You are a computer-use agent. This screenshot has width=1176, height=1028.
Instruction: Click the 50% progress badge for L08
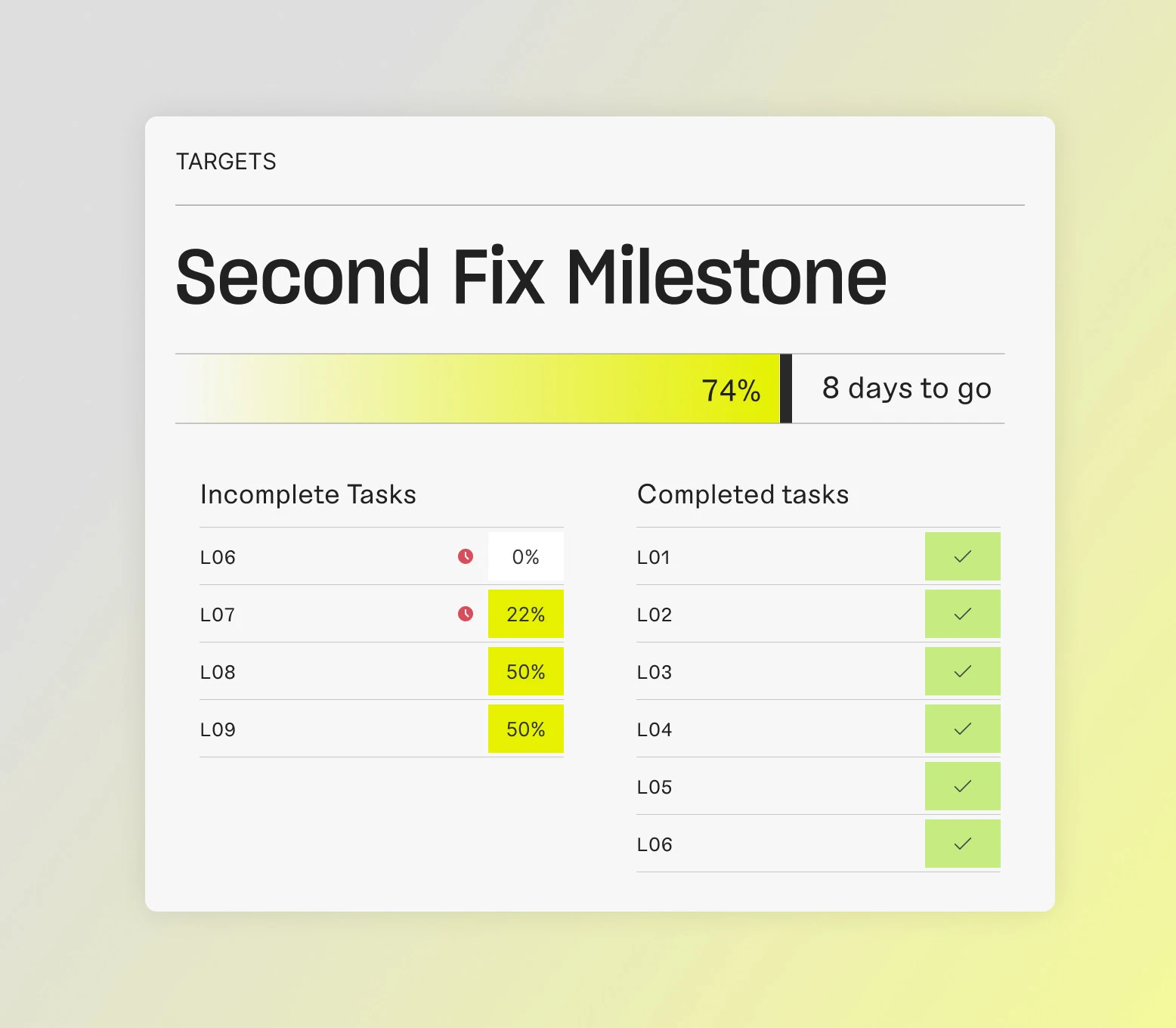pyautogui.click(x=525, y=672)
